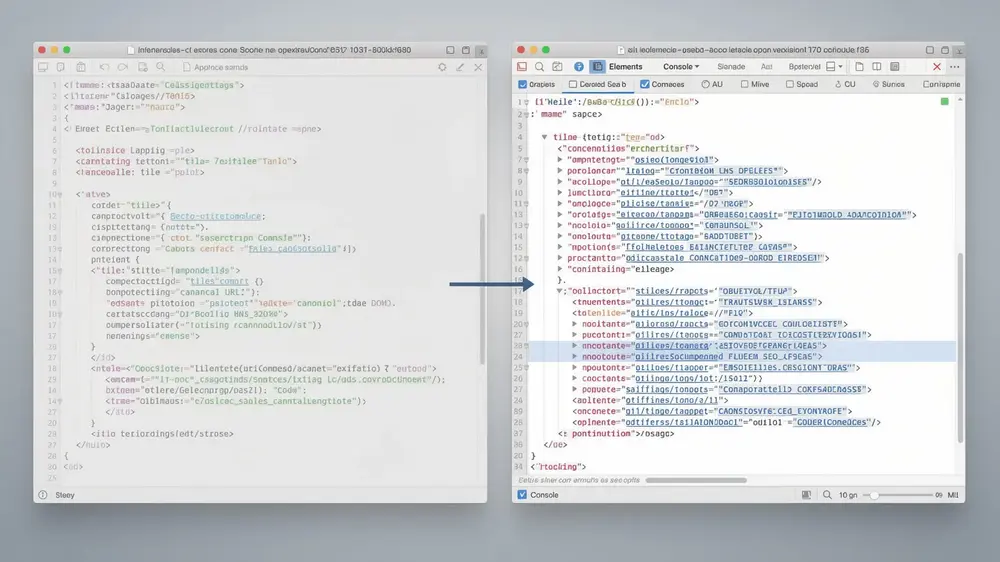The image size is (1000, 562).
Task: Open the left editor's gear settings
Action: coord(442,67)
